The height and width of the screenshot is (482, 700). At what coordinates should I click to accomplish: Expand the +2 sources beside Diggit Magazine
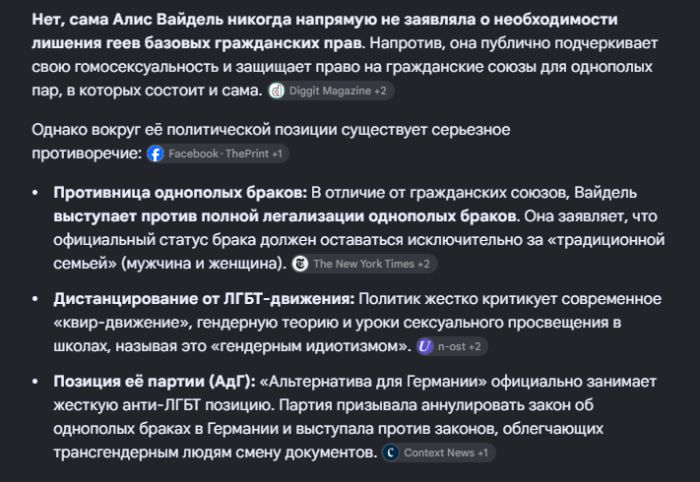tap(380, 91)
